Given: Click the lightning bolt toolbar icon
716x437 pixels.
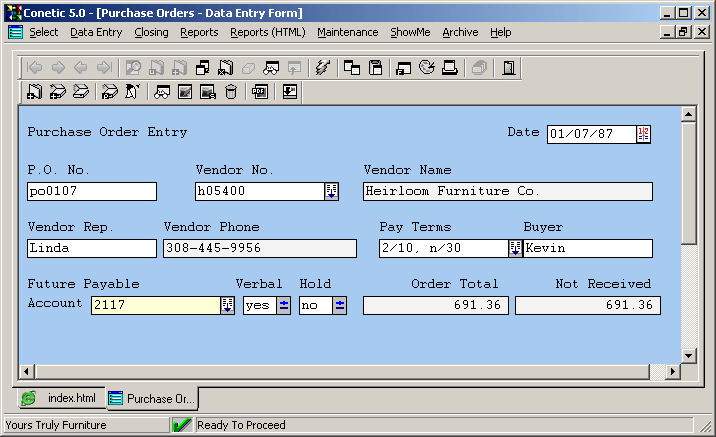Looking at the screenshot, I should tap(322, 69).
